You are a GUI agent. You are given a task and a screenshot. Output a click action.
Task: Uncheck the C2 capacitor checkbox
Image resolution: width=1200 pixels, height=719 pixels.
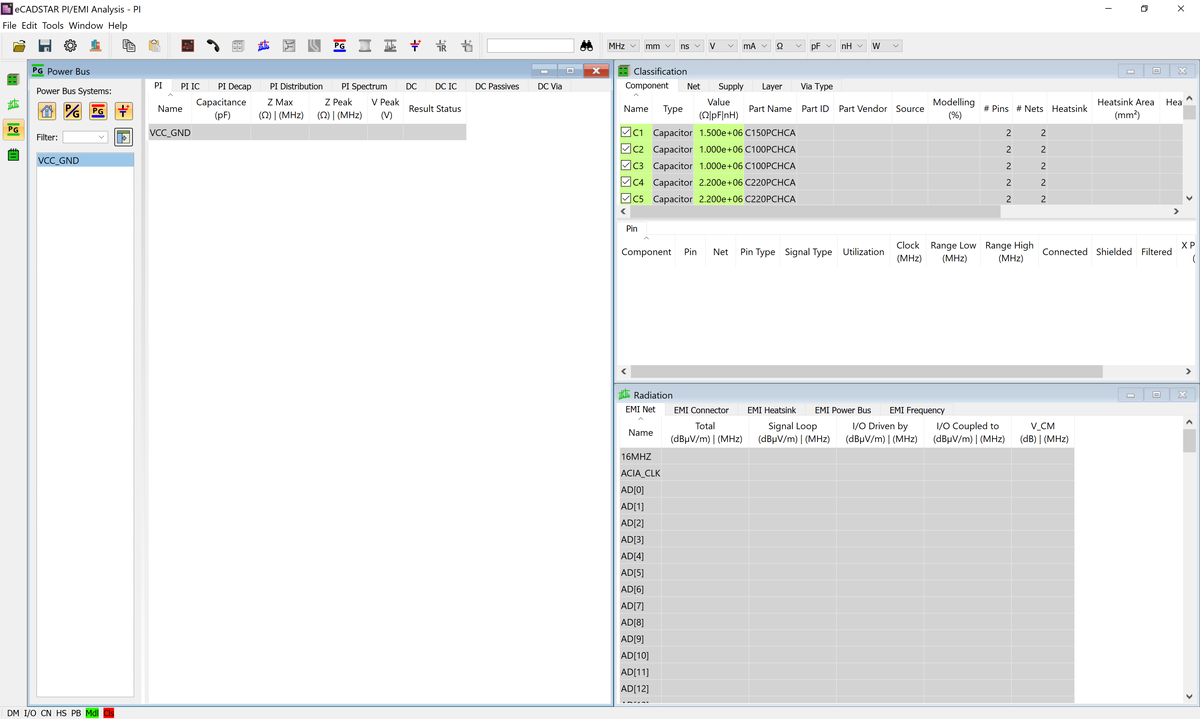[x=626, y=149]
